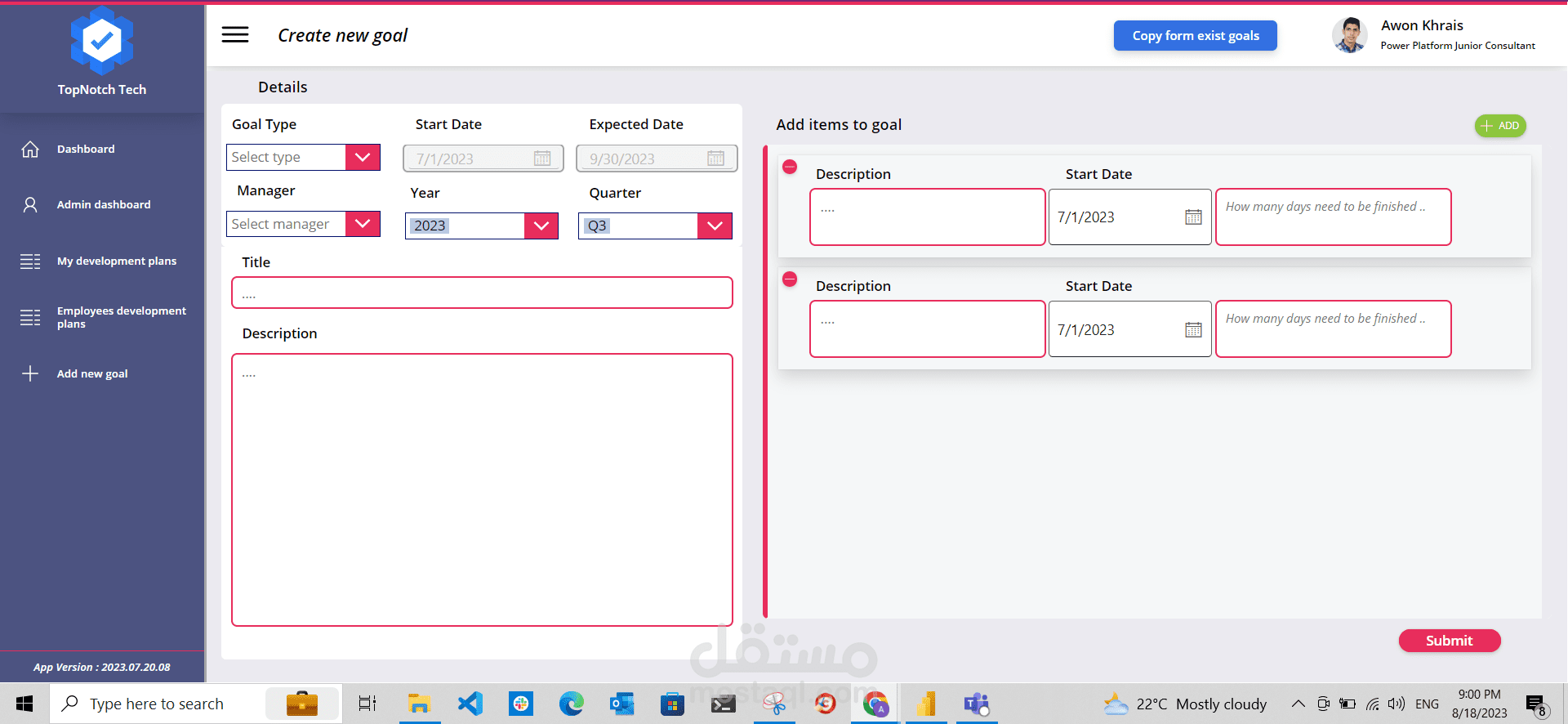Image resolution: width=1568 pixels, height=724 pixels.
Task: Click the volume speaker tray icon
Action: click(1396, 704)
